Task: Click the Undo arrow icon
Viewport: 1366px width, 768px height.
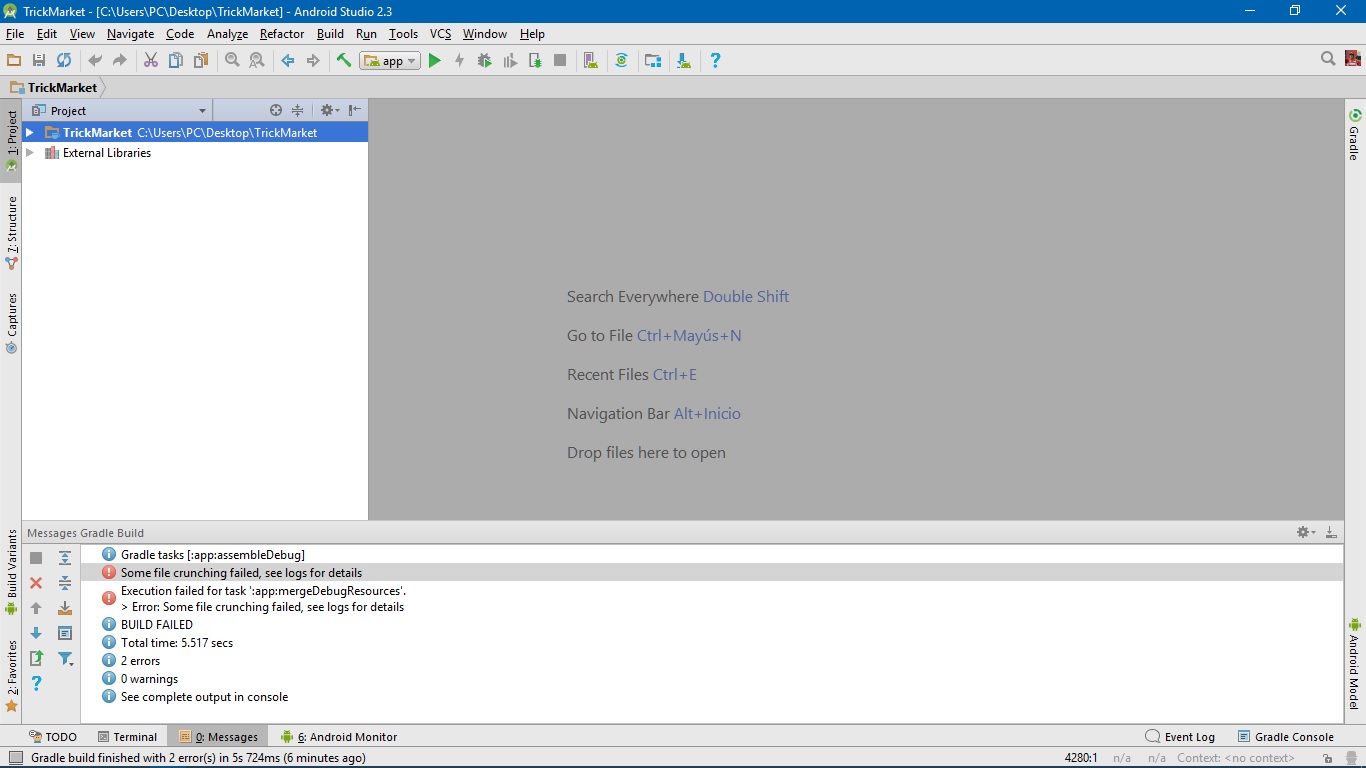Action: pyautogui.click(x=95, y=61)
